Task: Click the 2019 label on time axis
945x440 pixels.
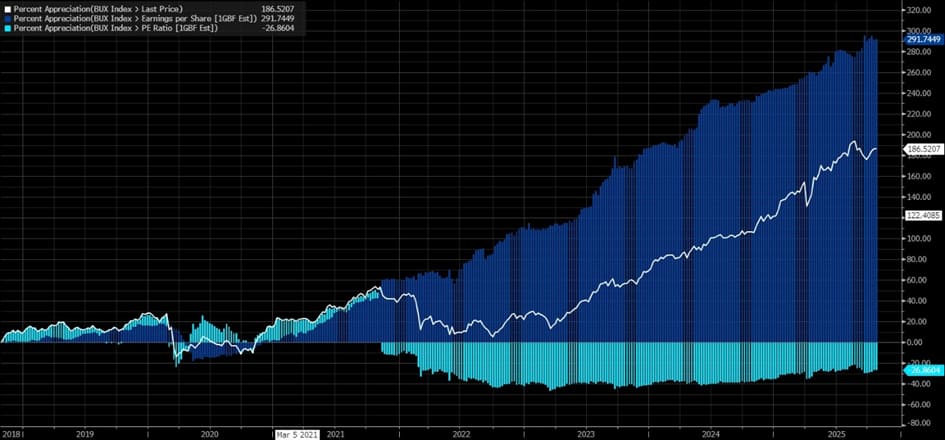Action: [x=84, y=435]
